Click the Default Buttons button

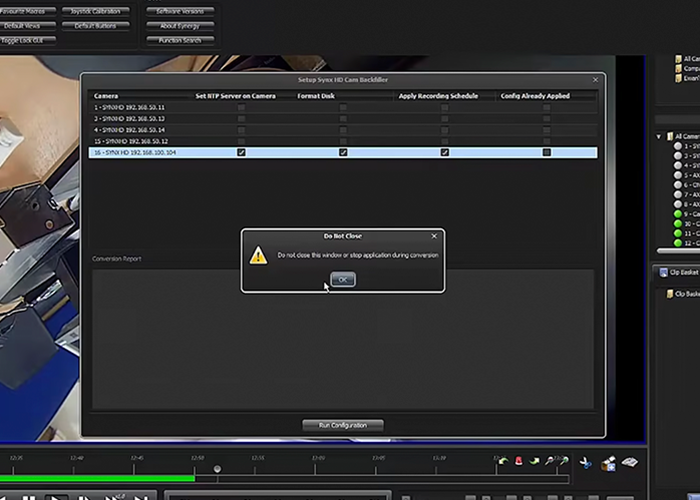click(x=96, y=26)
